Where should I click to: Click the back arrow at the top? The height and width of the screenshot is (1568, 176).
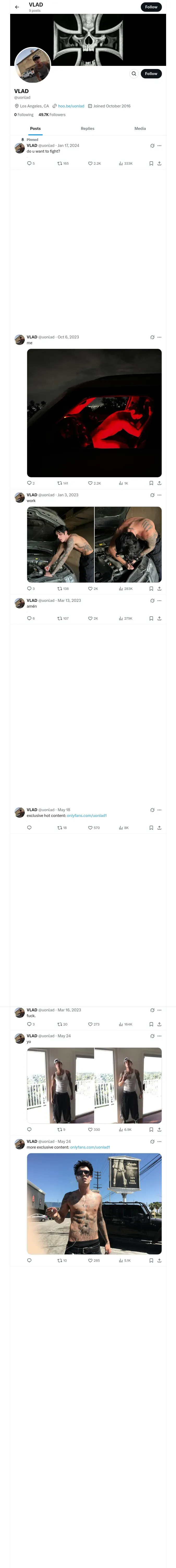coord(17,7)
